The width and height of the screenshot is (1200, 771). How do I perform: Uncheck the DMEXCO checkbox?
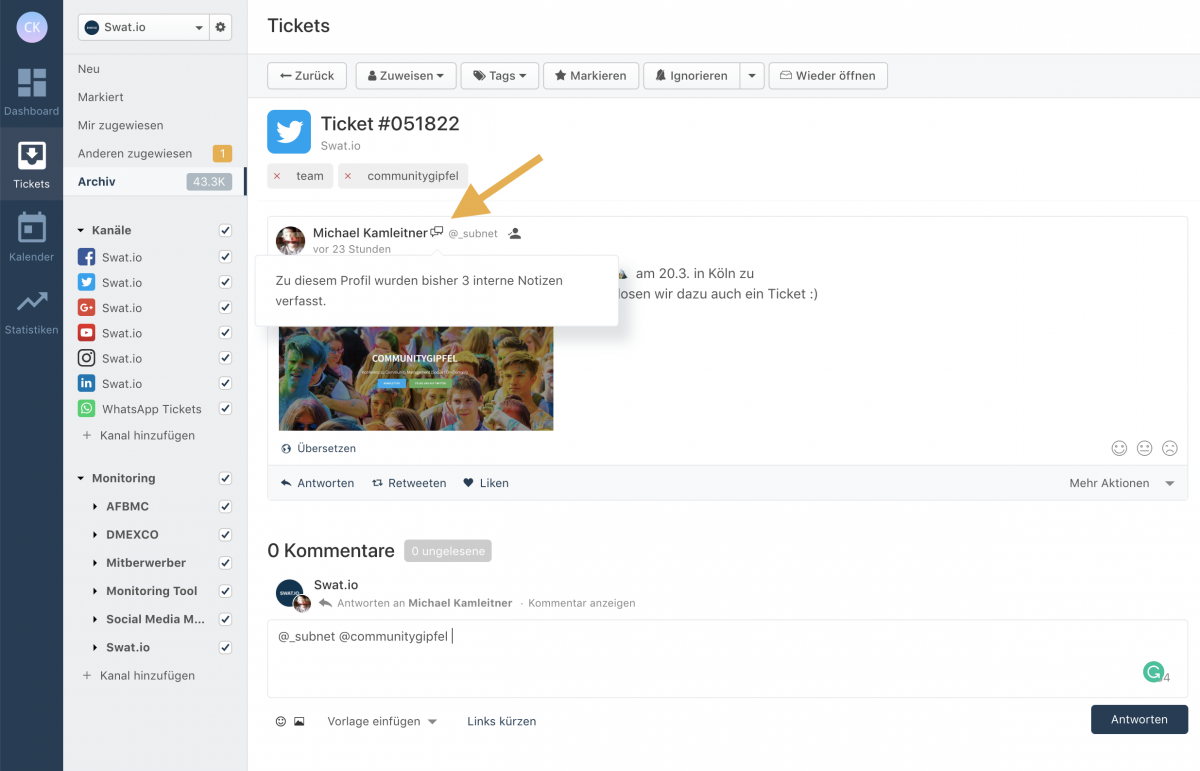(x=225, y=535)
